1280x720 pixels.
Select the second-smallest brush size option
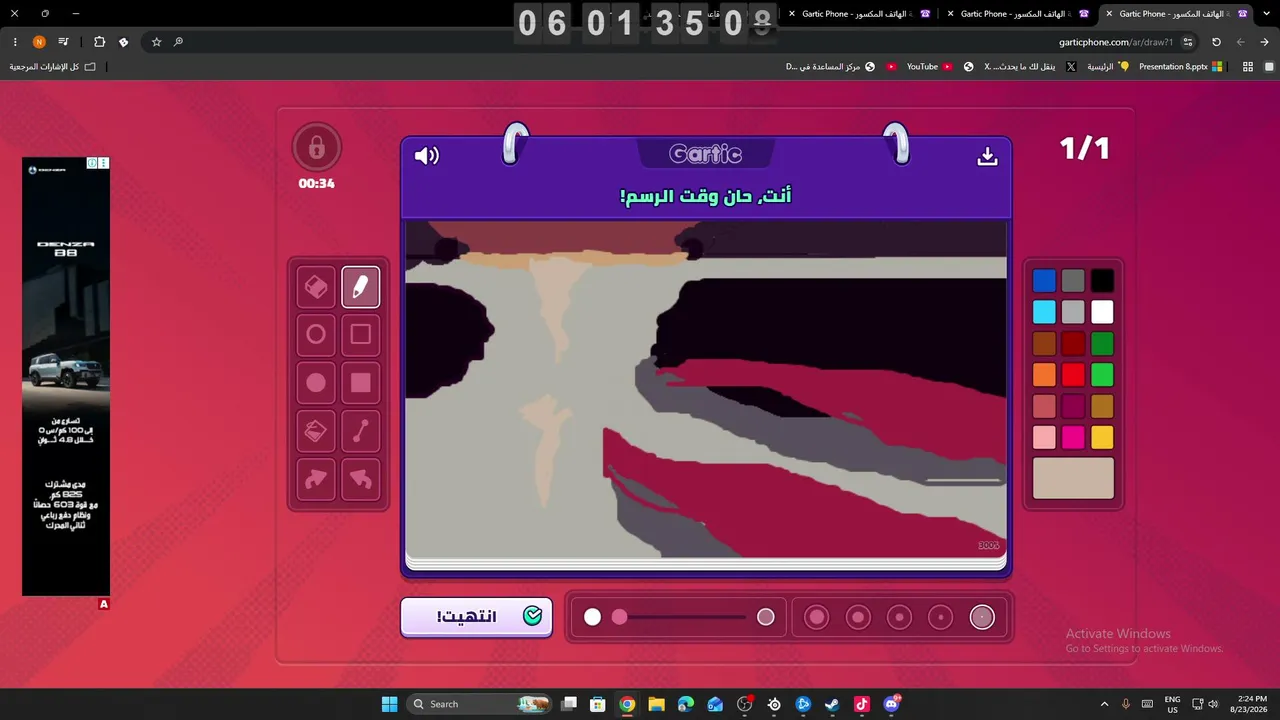point(941,617)
